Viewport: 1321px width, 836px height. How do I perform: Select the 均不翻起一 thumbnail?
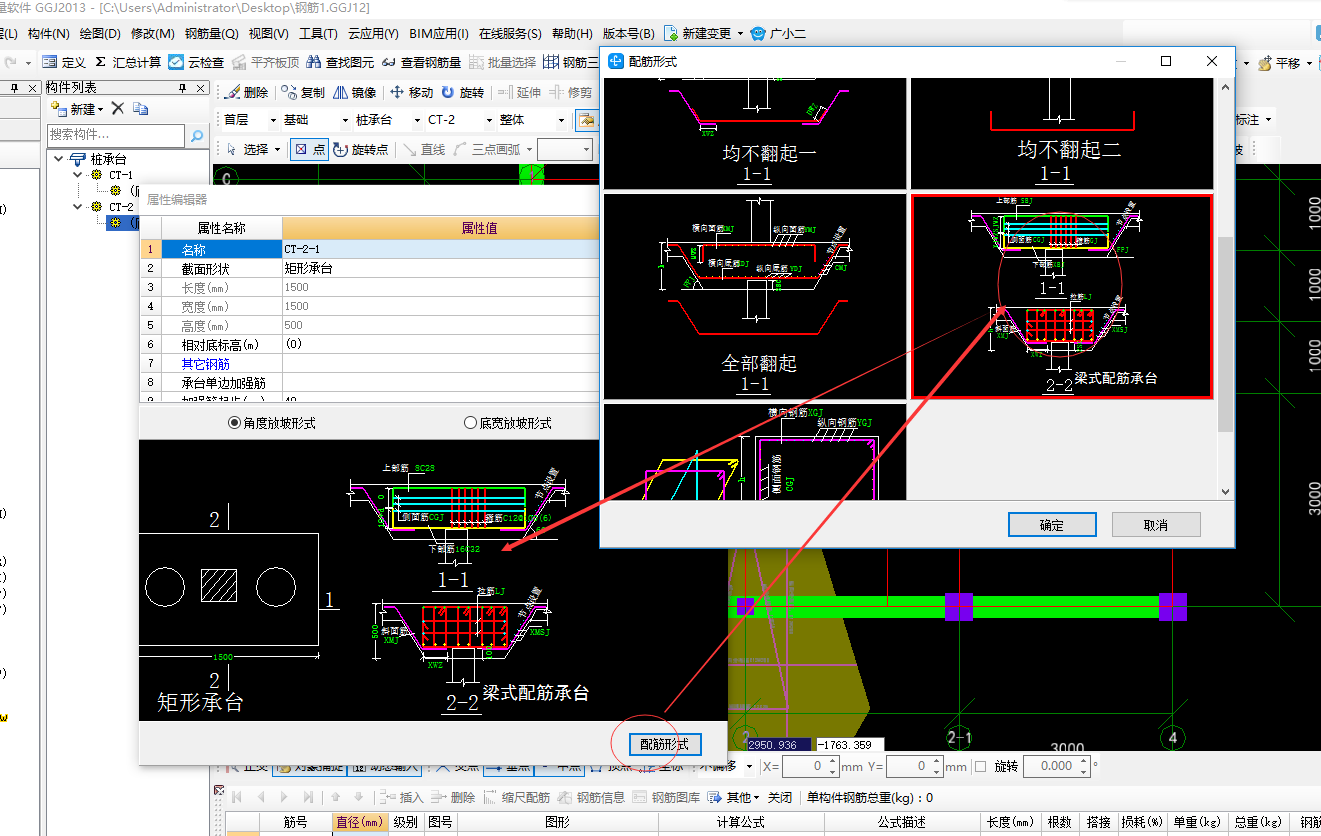click(x=755, y=134)
